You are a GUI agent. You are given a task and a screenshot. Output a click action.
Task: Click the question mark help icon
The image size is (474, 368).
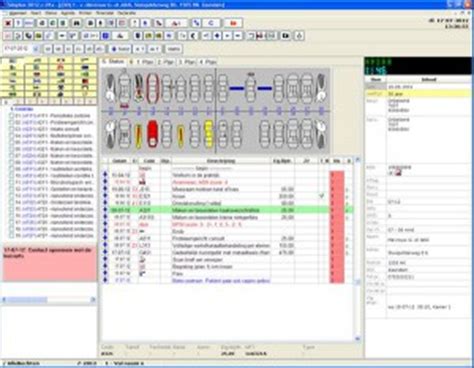click(x=18, y=23)
